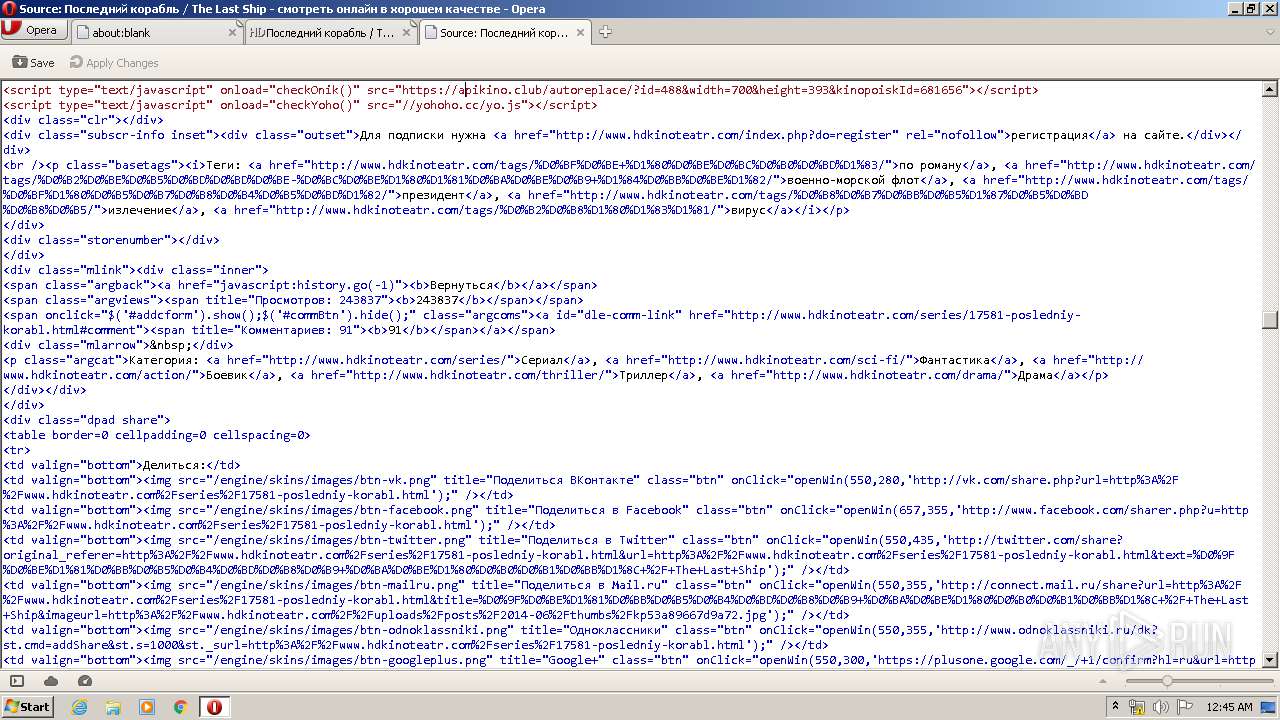The image size is (1280, 720).
Task: Show hidden system tray icons
Action: pyautogui.click(x=1116, y=706)
